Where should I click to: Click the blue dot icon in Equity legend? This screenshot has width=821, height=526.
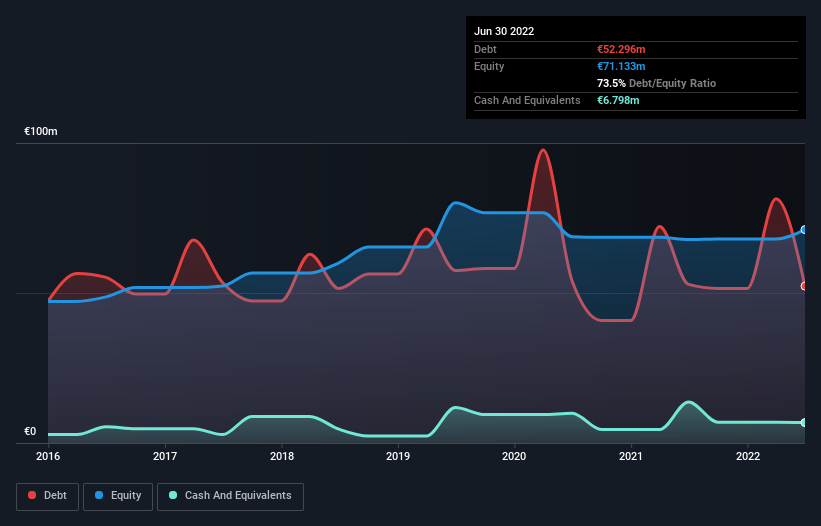click(99, 495)
